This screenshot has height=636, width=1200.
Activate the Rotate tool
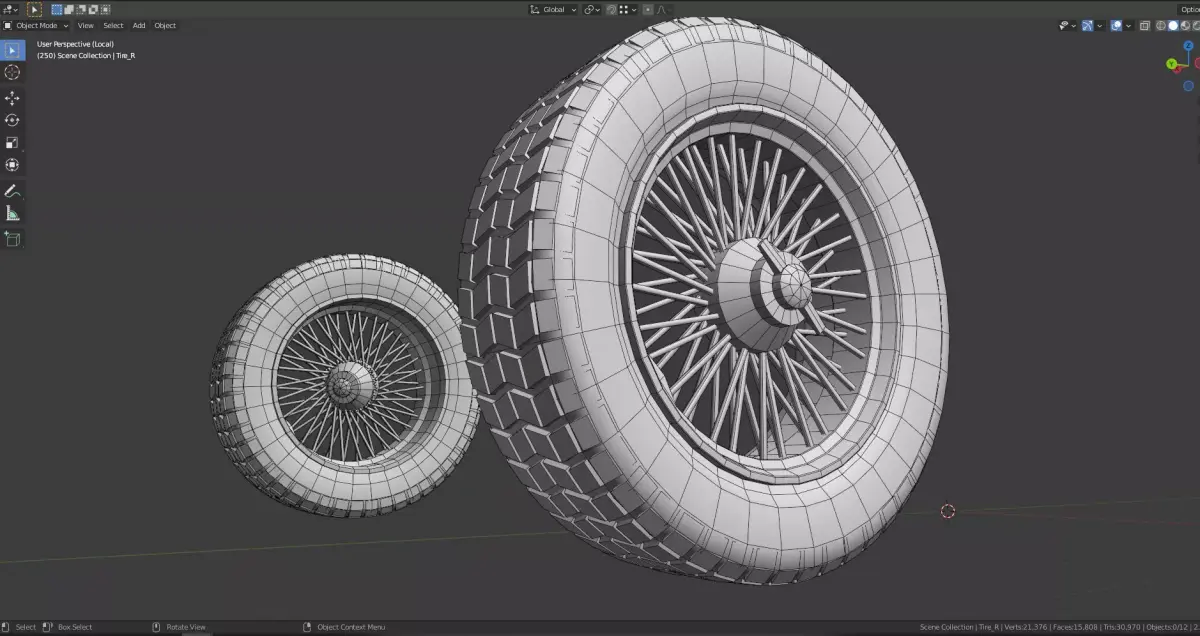pyautogui.click(x=12, y=120)
